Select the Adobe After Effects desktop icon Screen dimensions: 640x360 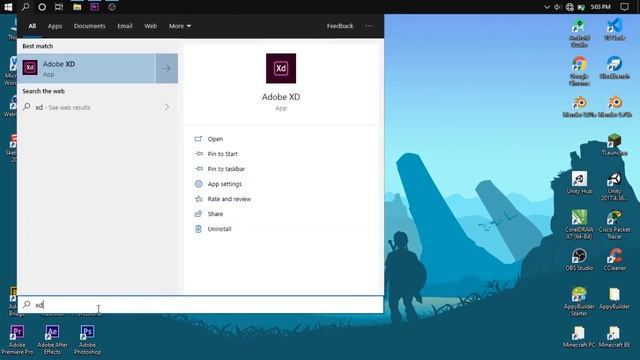click(52, 340)
